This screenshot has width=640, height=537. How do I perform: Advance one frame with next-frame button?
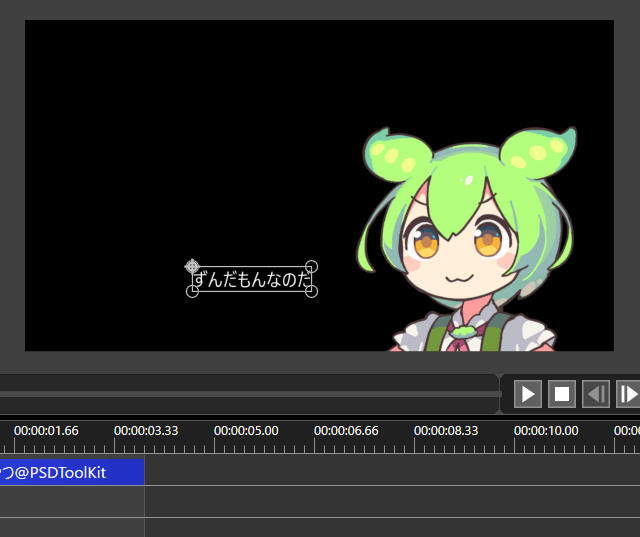pos(628,394)
